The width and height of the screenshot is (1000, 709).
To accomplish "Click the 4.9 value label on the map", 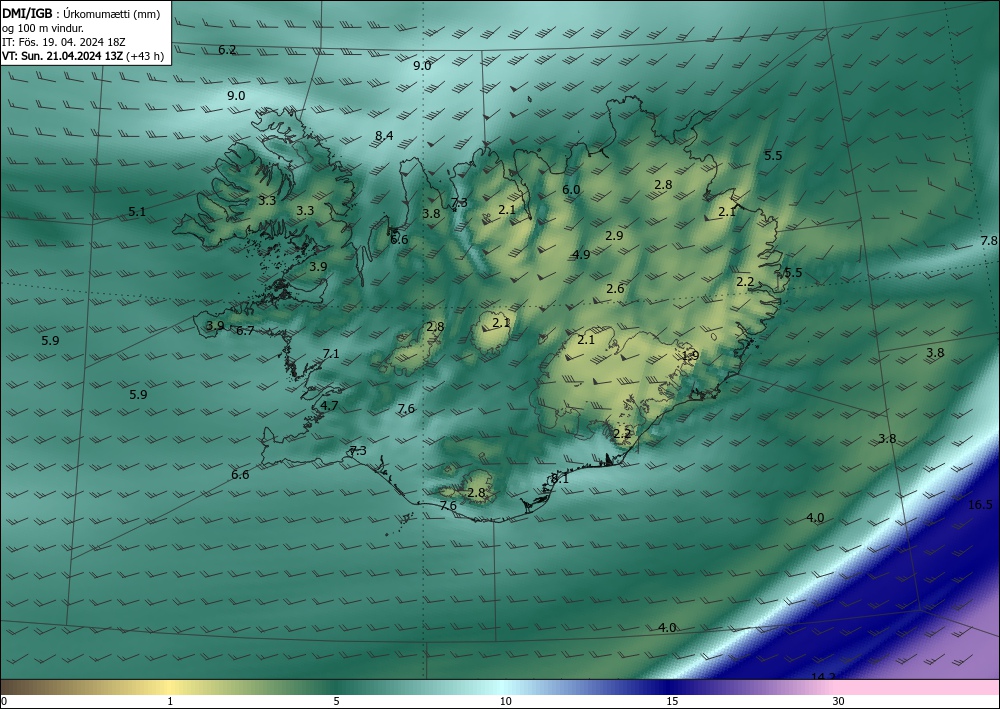I will (580, 254).
